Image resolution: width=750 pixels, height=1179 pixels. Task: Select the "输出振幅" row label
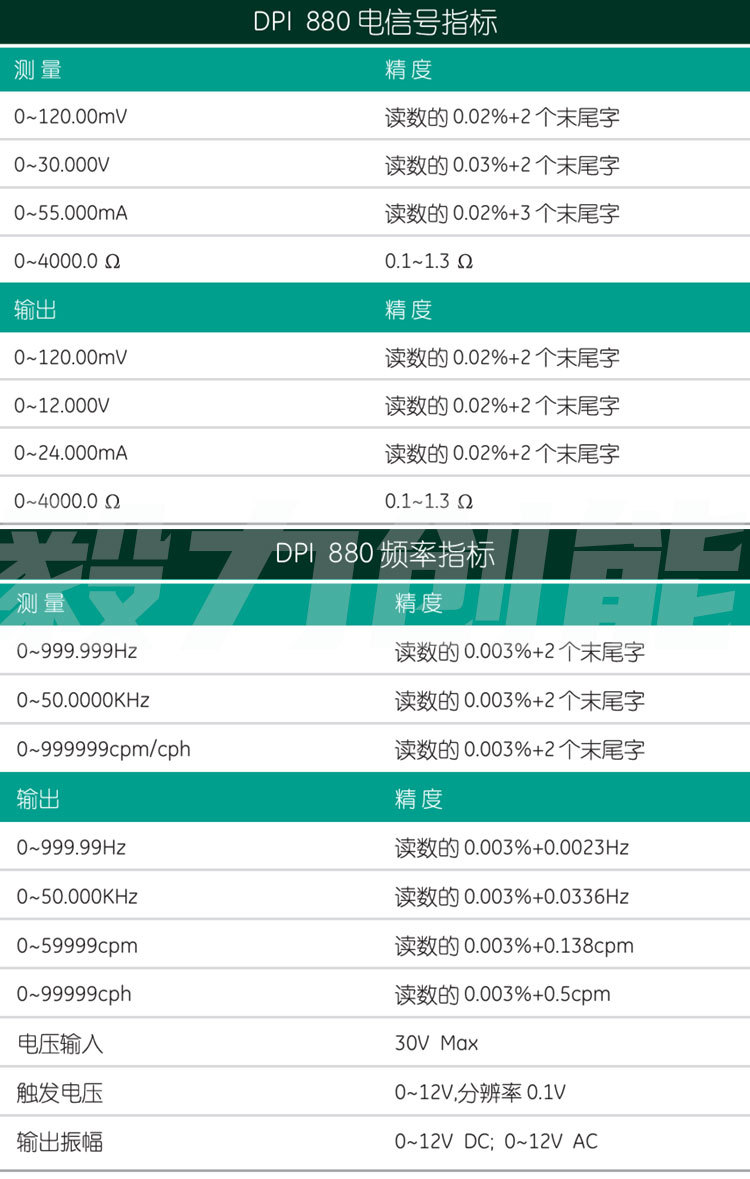coord(59,1141)
